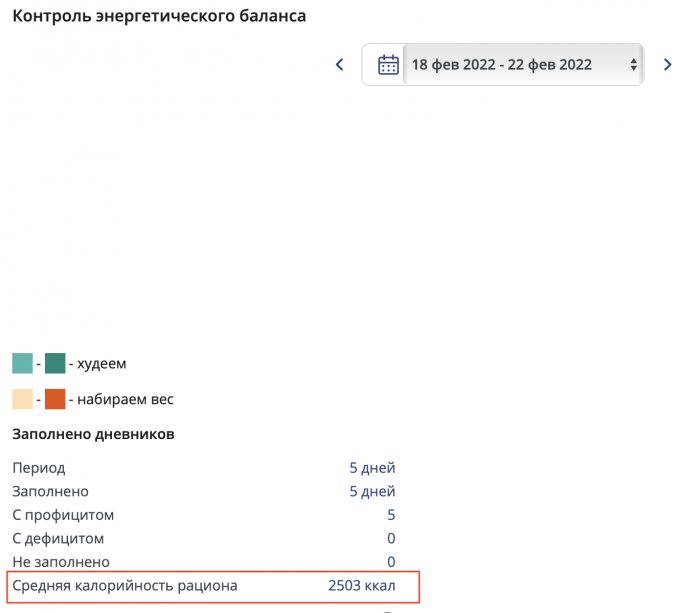
Task: Click the 'Средняя калорийность рациона' label
Action: (x=125, y=585)
